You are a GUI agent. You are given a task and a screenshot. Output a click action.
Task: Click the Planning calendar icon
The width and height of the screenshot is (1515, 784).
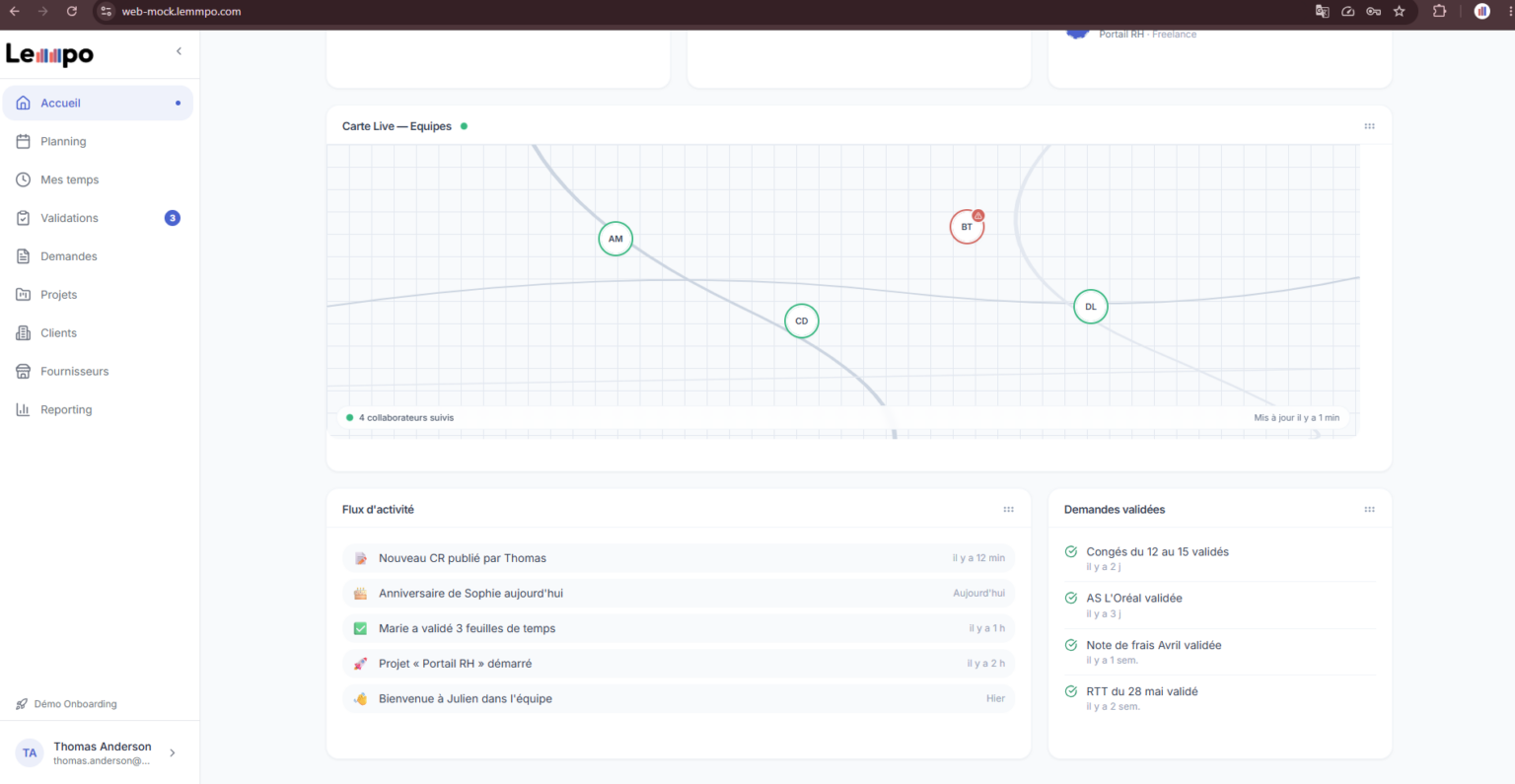[24, 141]
